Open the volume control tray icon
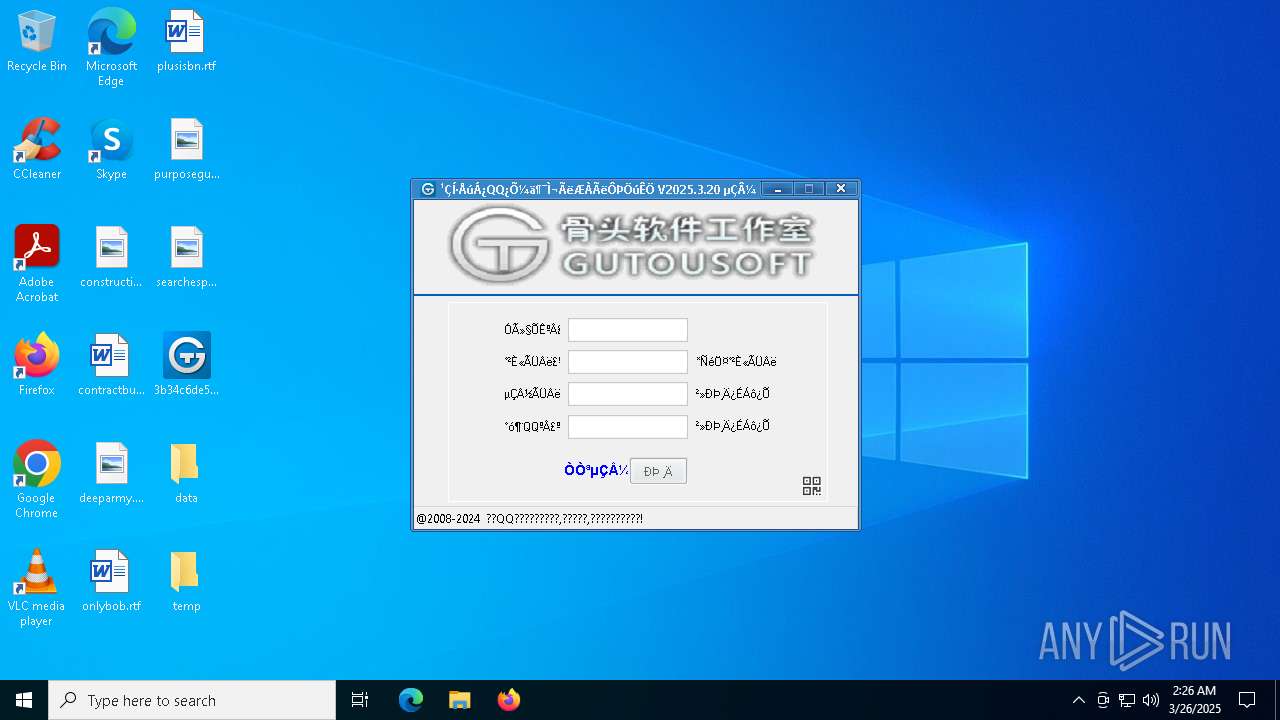Viewport: 1280px width, 720px height. tap(1151, 700)
